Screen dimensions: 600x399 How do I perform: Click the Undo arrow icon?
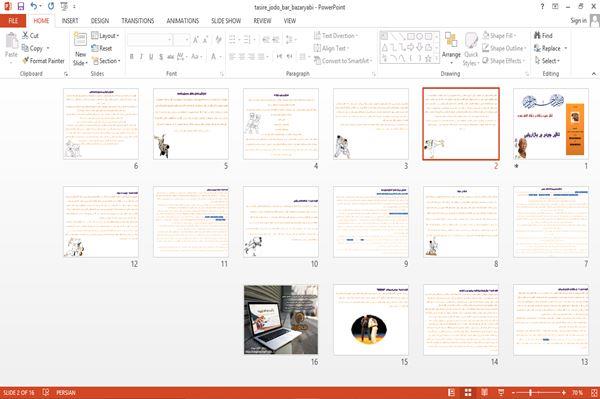coord(34,6)
